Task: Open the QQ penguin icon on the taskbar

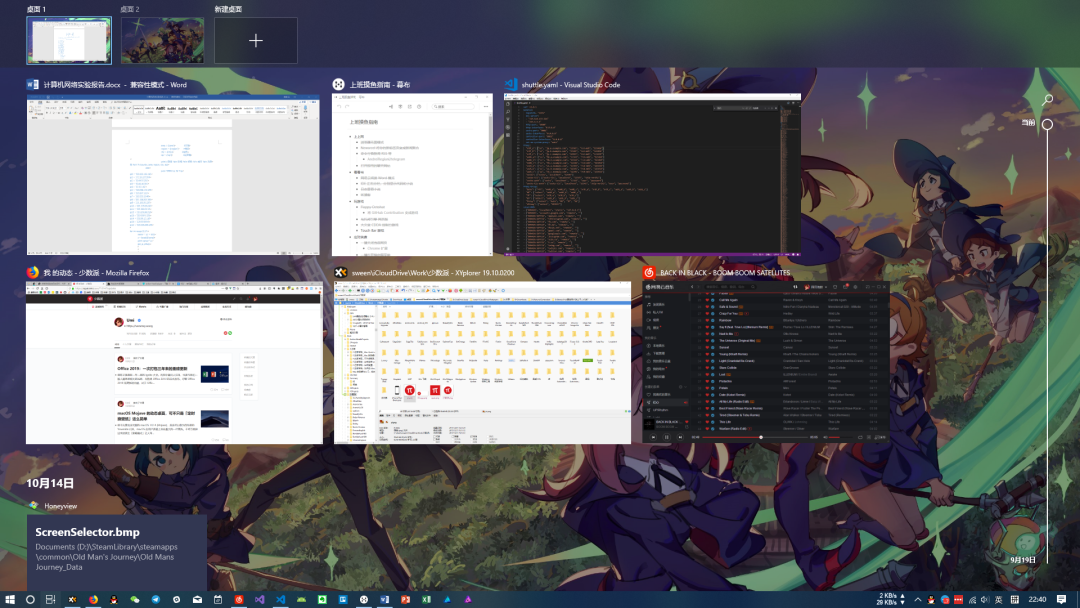Action: pyautogui.click(x=114, y=600)
